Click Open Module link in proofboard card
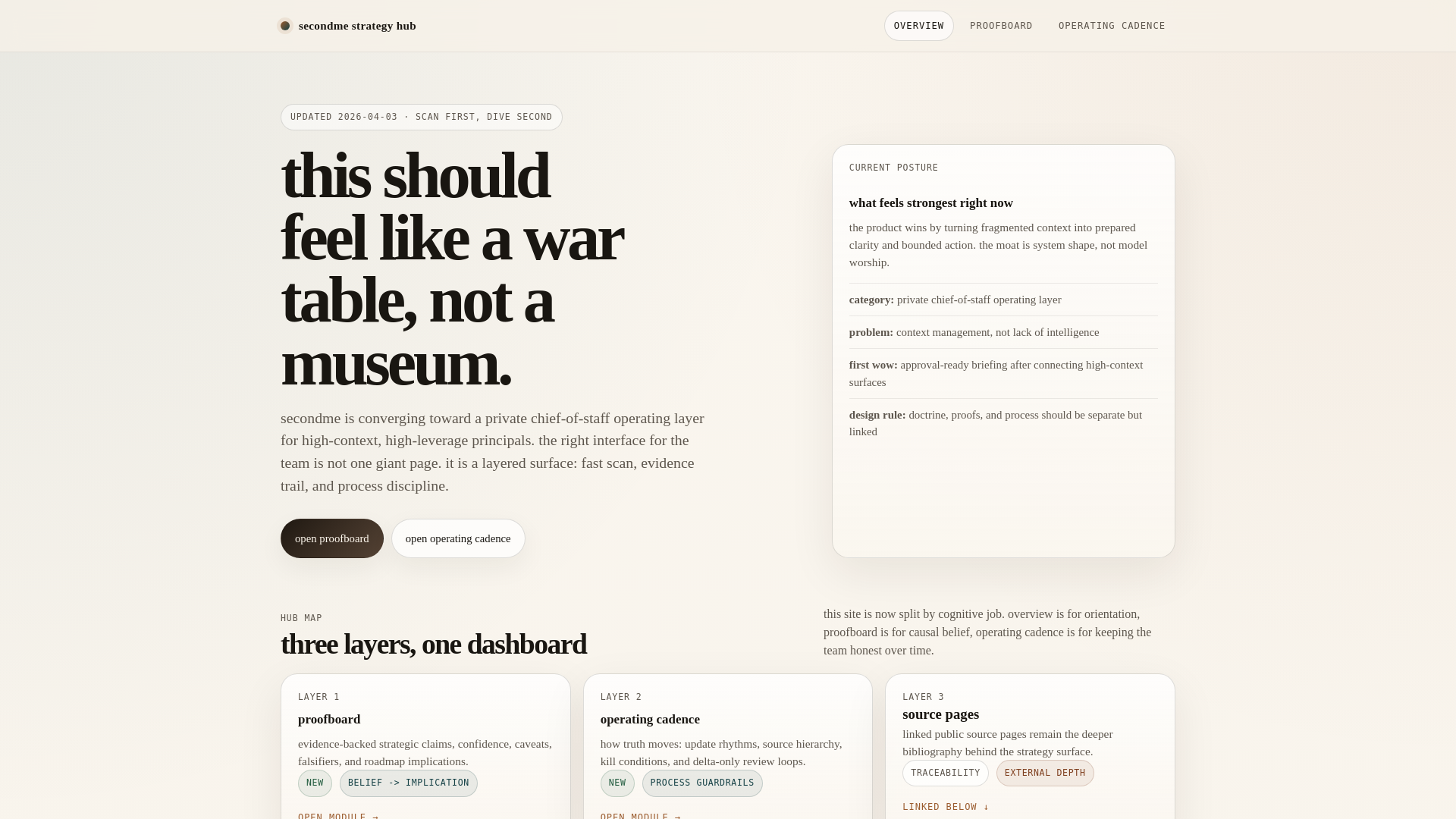Image resolution: width=1456 pixels, height=819 pixels. (338, 815)
